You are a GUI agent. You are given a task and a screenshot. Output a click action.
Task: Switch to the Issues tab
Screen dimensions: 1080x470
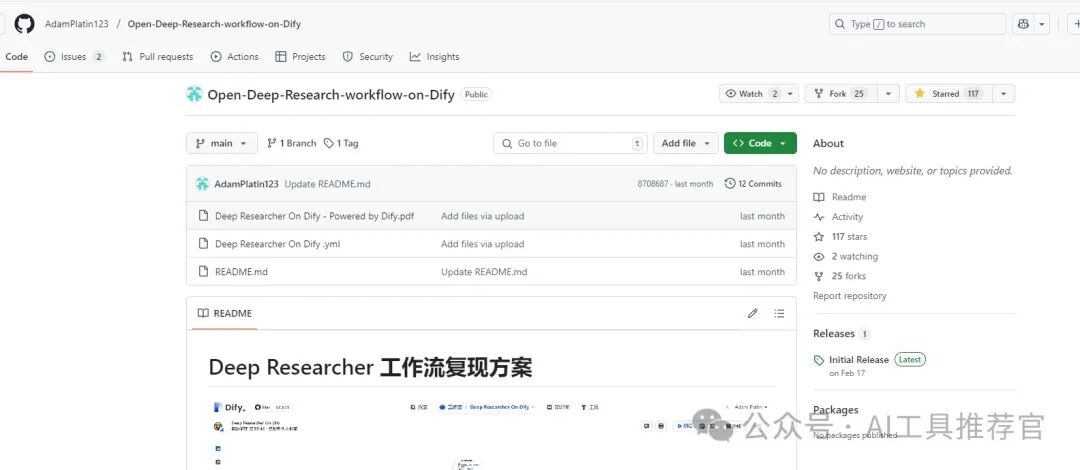tap(74, 57)
